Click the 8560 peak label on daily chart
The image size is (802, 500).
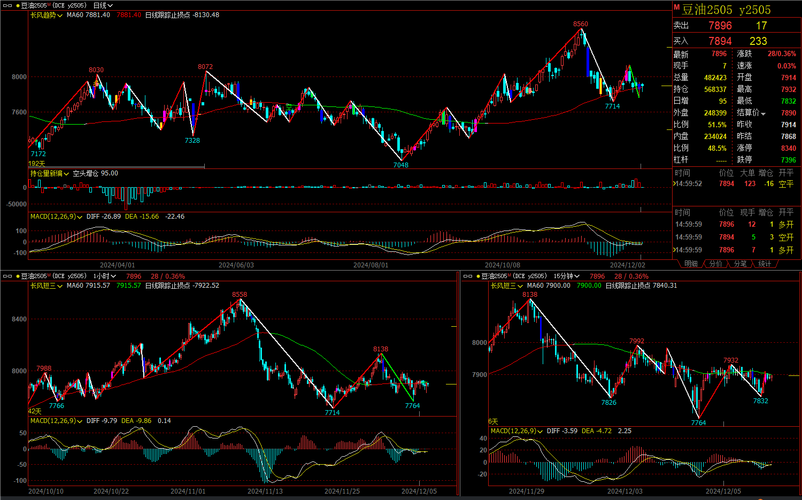click(x=580, y=23)
